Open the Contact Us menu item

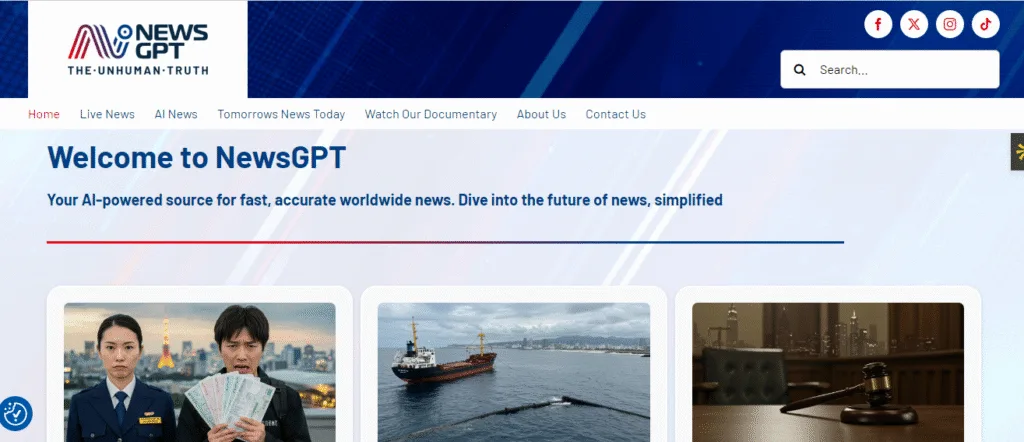point(615,114)
